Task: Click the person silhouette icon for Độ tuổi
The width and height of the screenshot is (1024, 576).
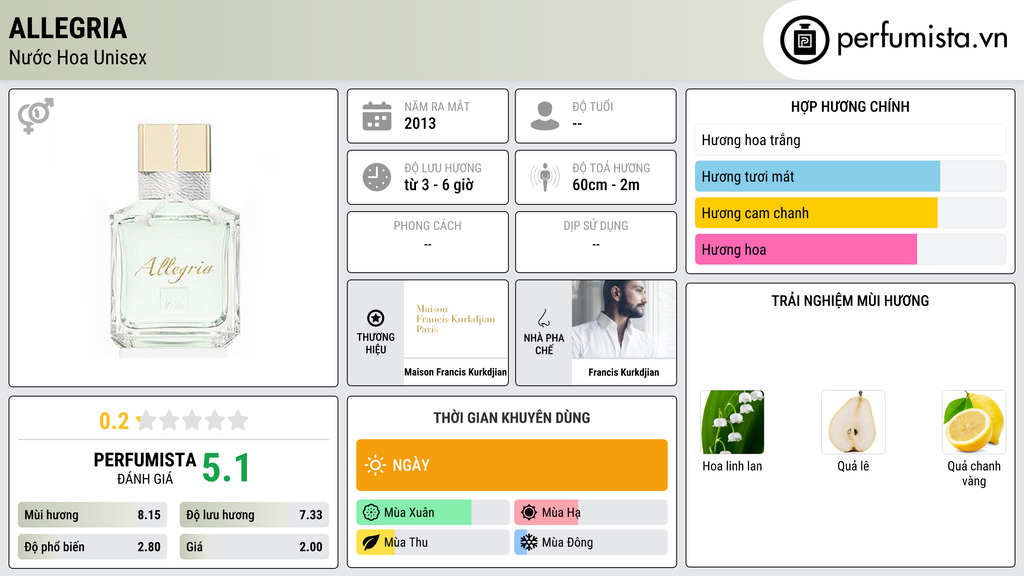Action: coord(545,116)
